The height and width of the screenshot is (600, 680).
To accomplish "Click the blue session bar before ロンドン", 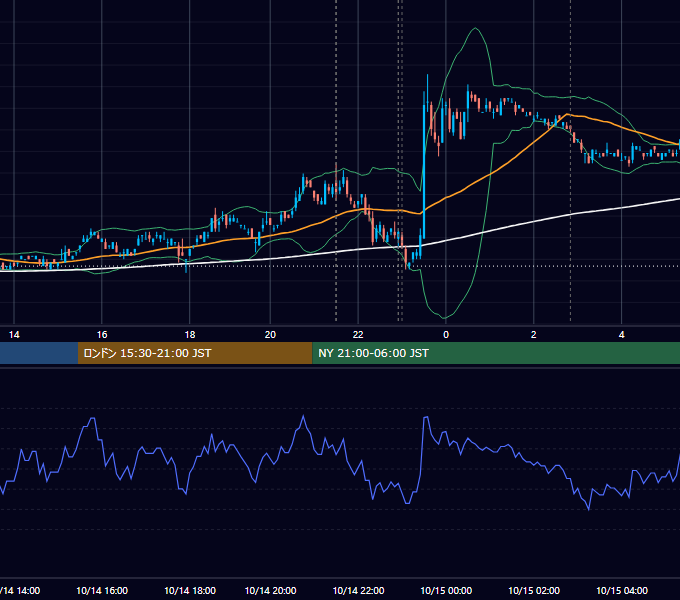I will [x=39, y=353].
